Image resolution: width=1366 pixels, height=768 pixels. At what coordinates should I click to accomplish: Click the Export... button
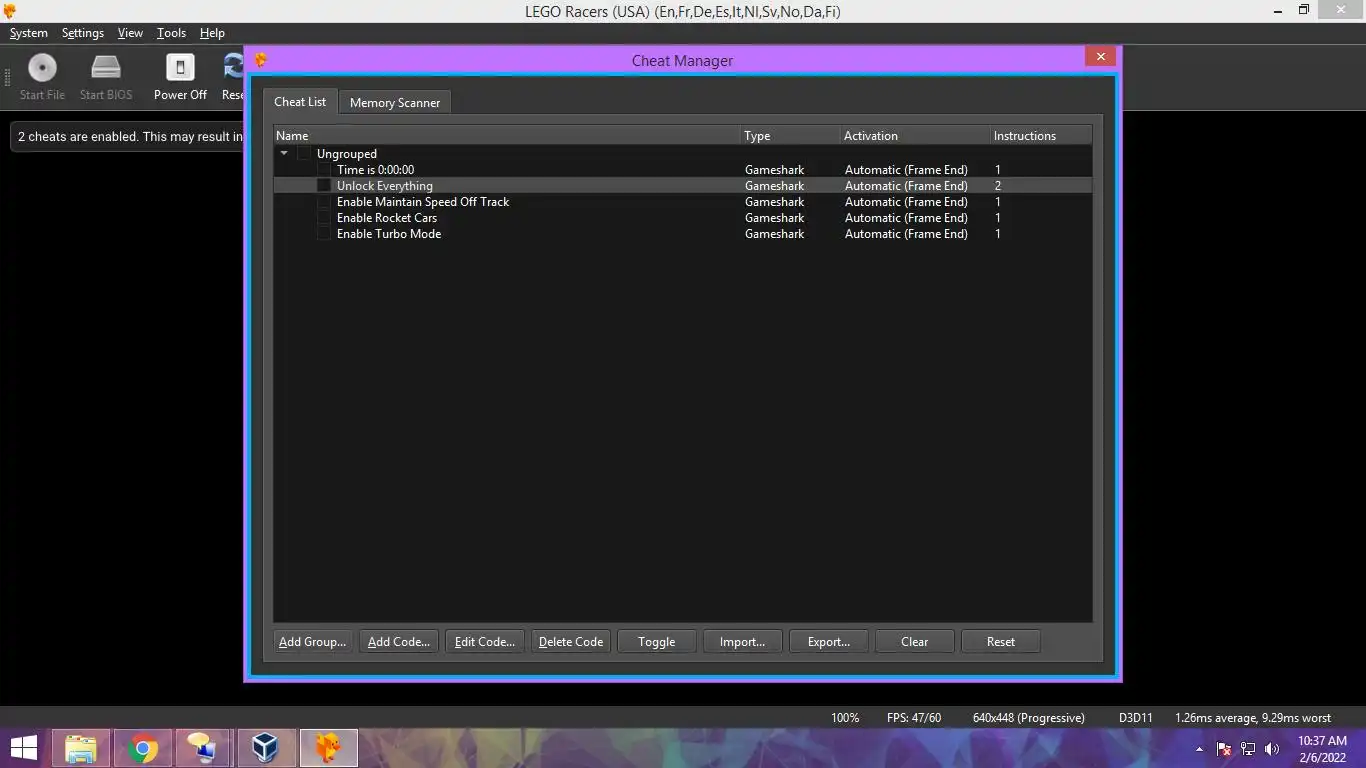828,642
